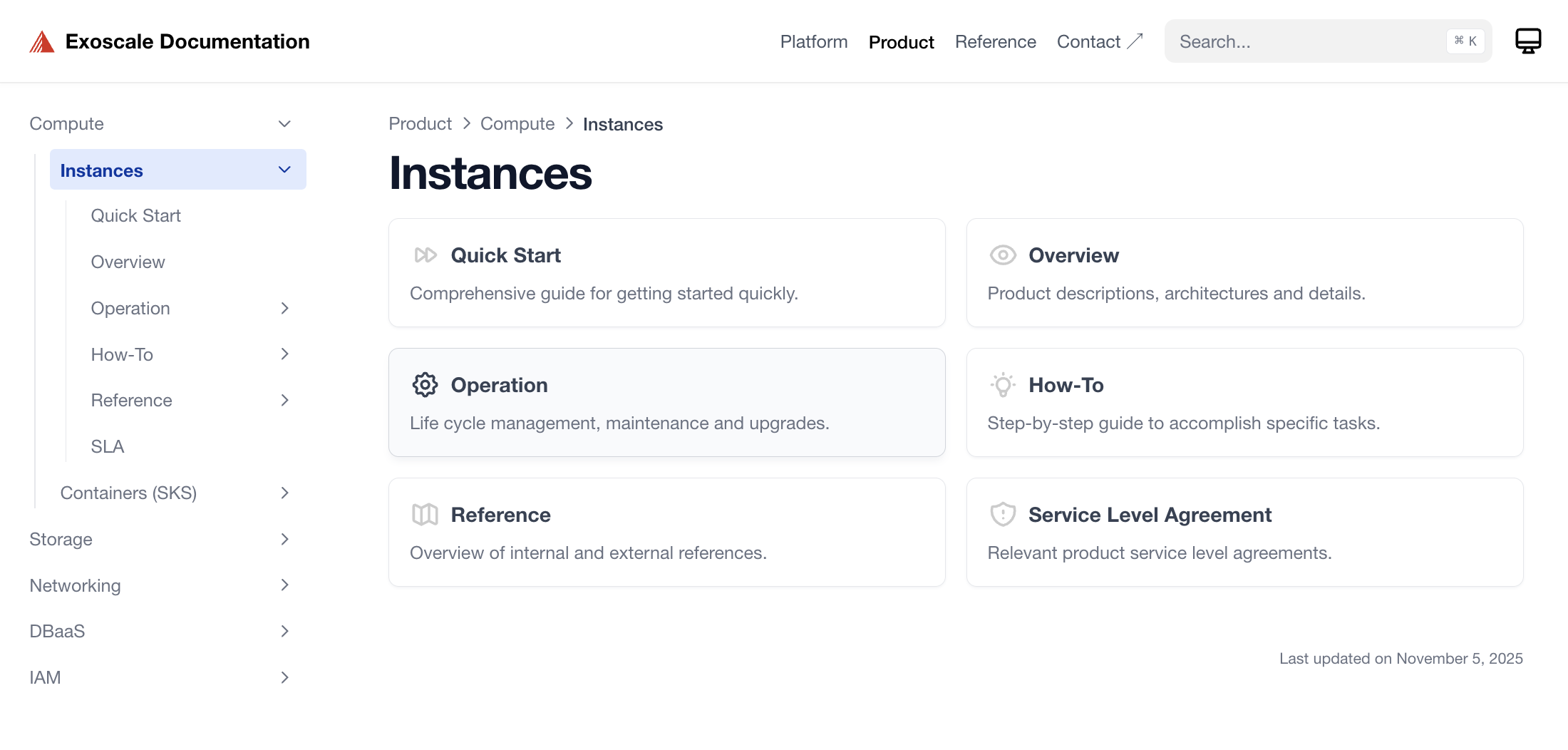Go to Compute in the breadcrumb
The width and height of the screenshot is (1568, 750).
(517, 124)
